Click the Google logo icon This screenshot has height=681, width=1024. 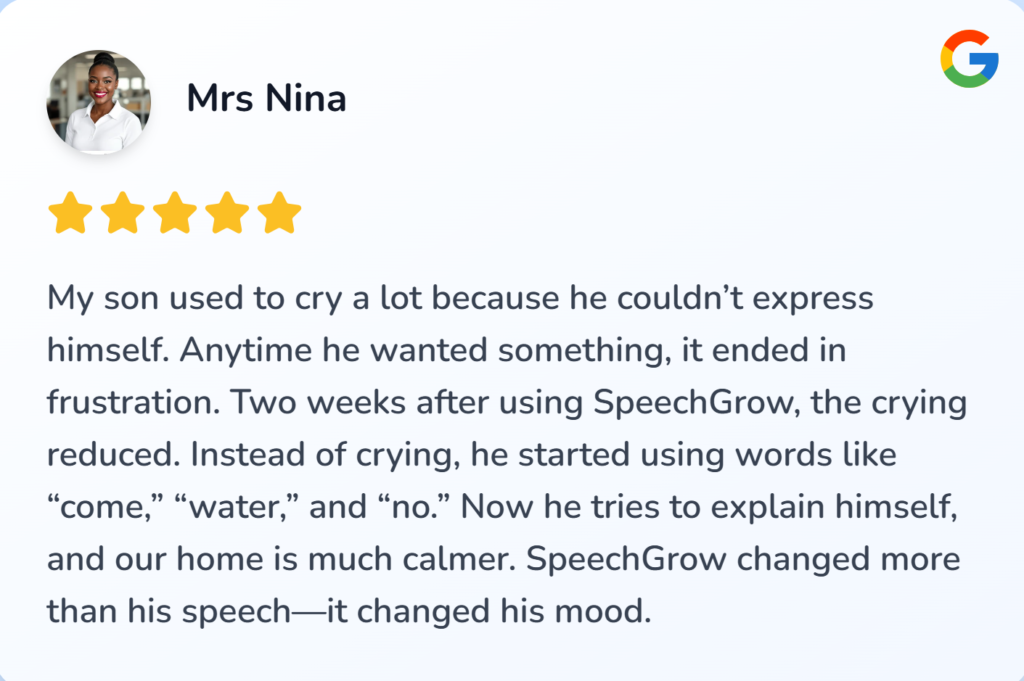click(969, 59)
